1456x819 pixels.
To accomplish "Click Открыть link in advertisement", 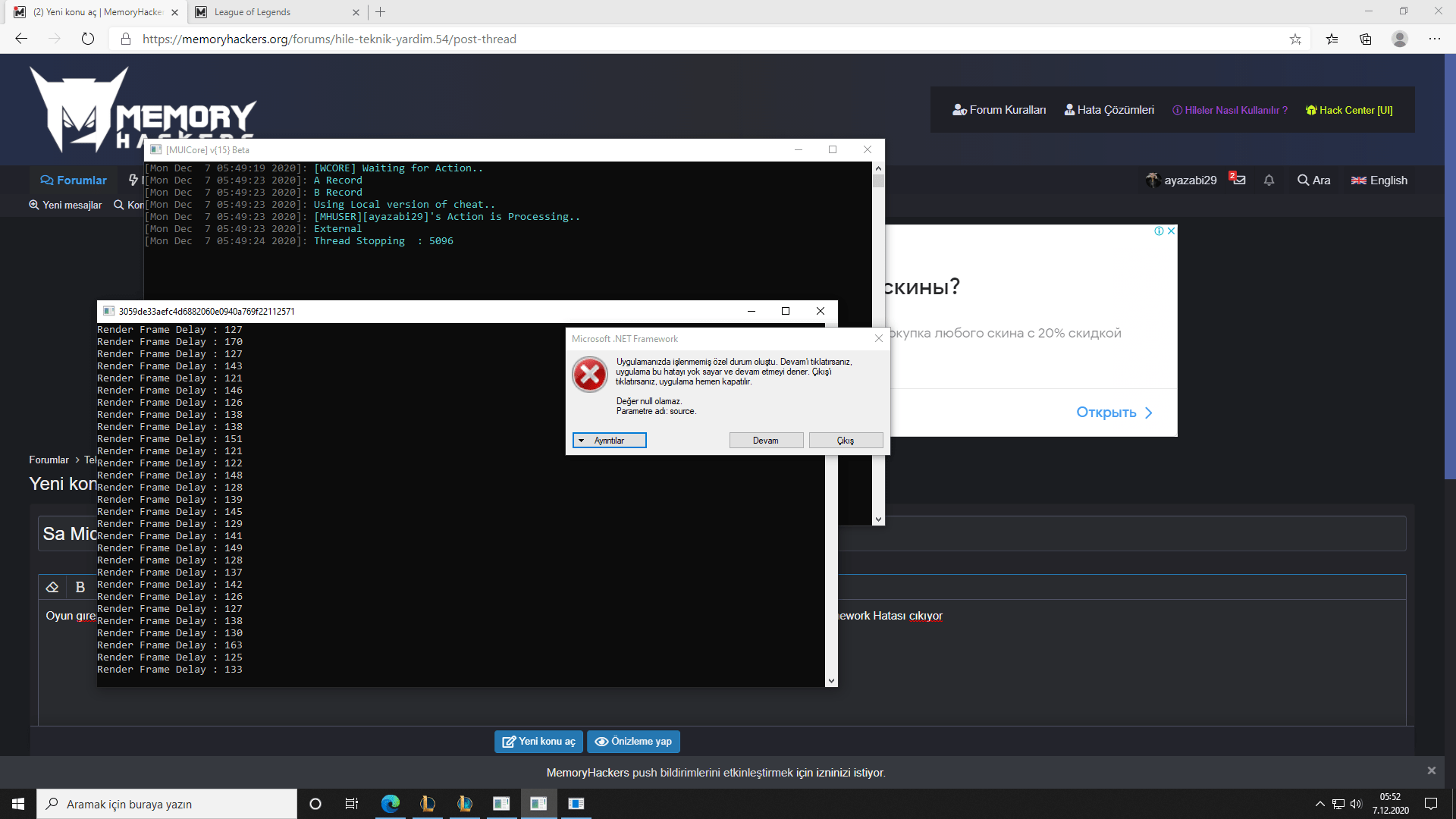I will click(x=1114, y=413).
